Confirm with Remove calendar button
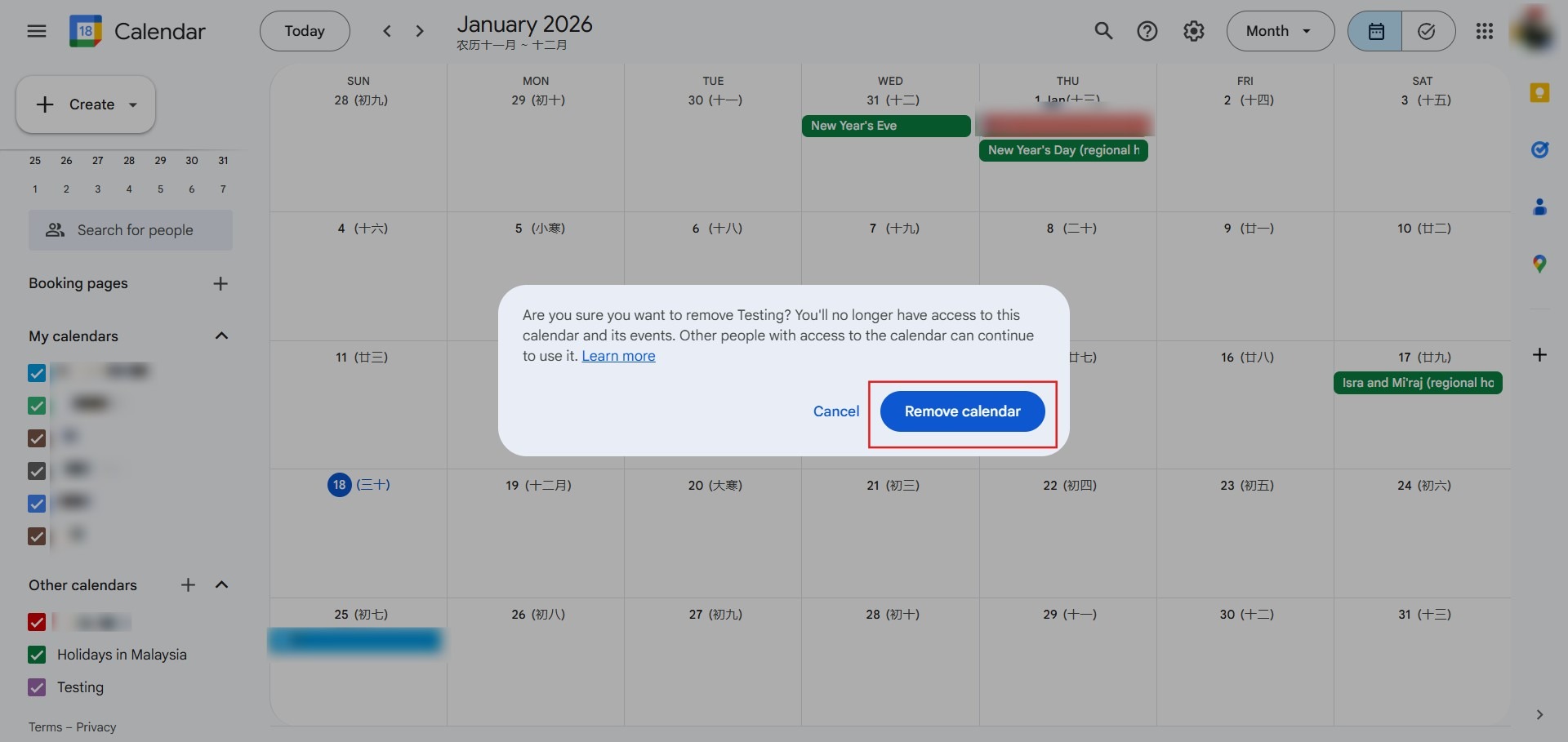1568x742 pixels. point(962,411)
